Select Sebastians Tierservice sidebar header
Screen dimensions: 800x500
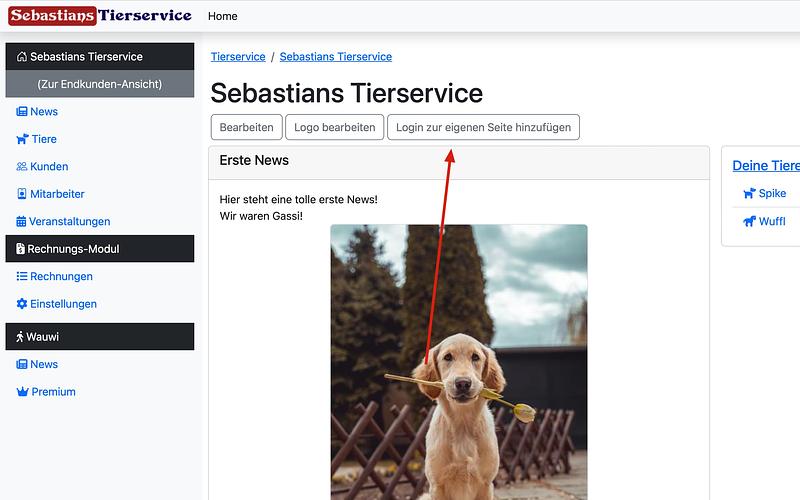[99, 57]
